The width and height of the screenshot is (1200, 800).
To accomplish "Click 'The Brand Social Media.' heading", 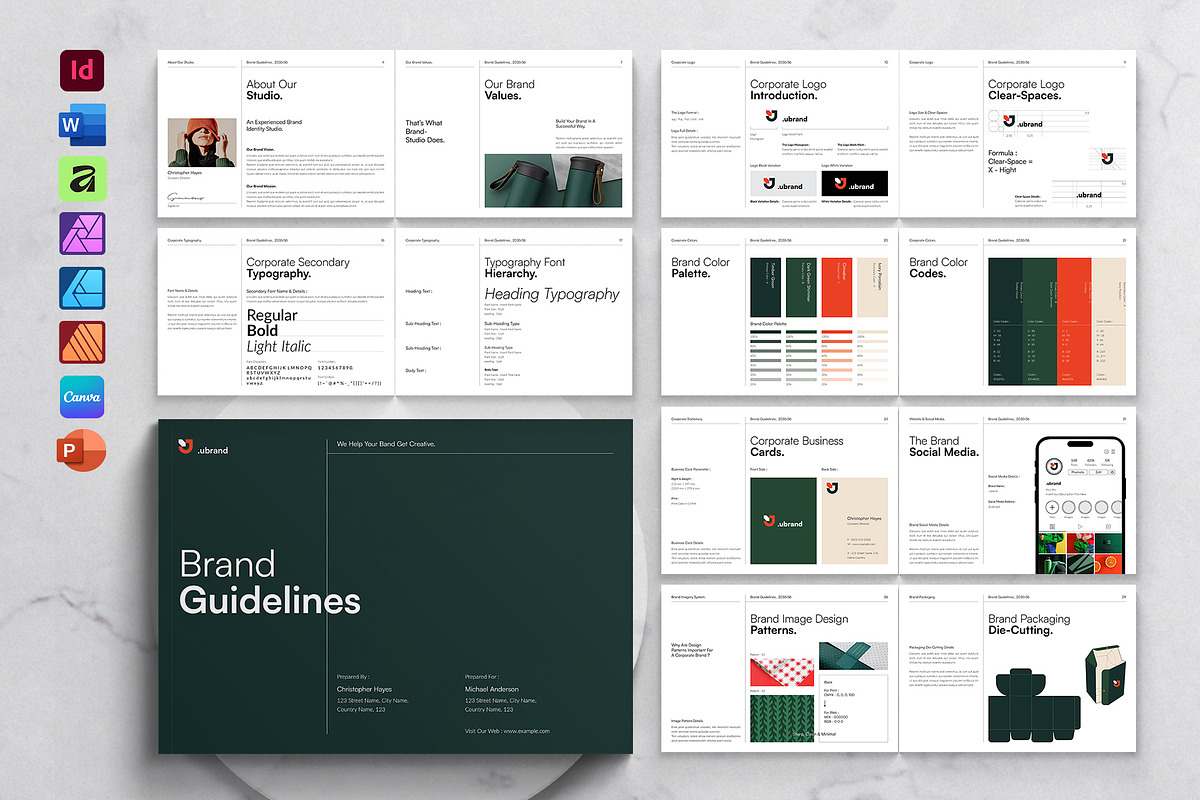I will 944,446.
